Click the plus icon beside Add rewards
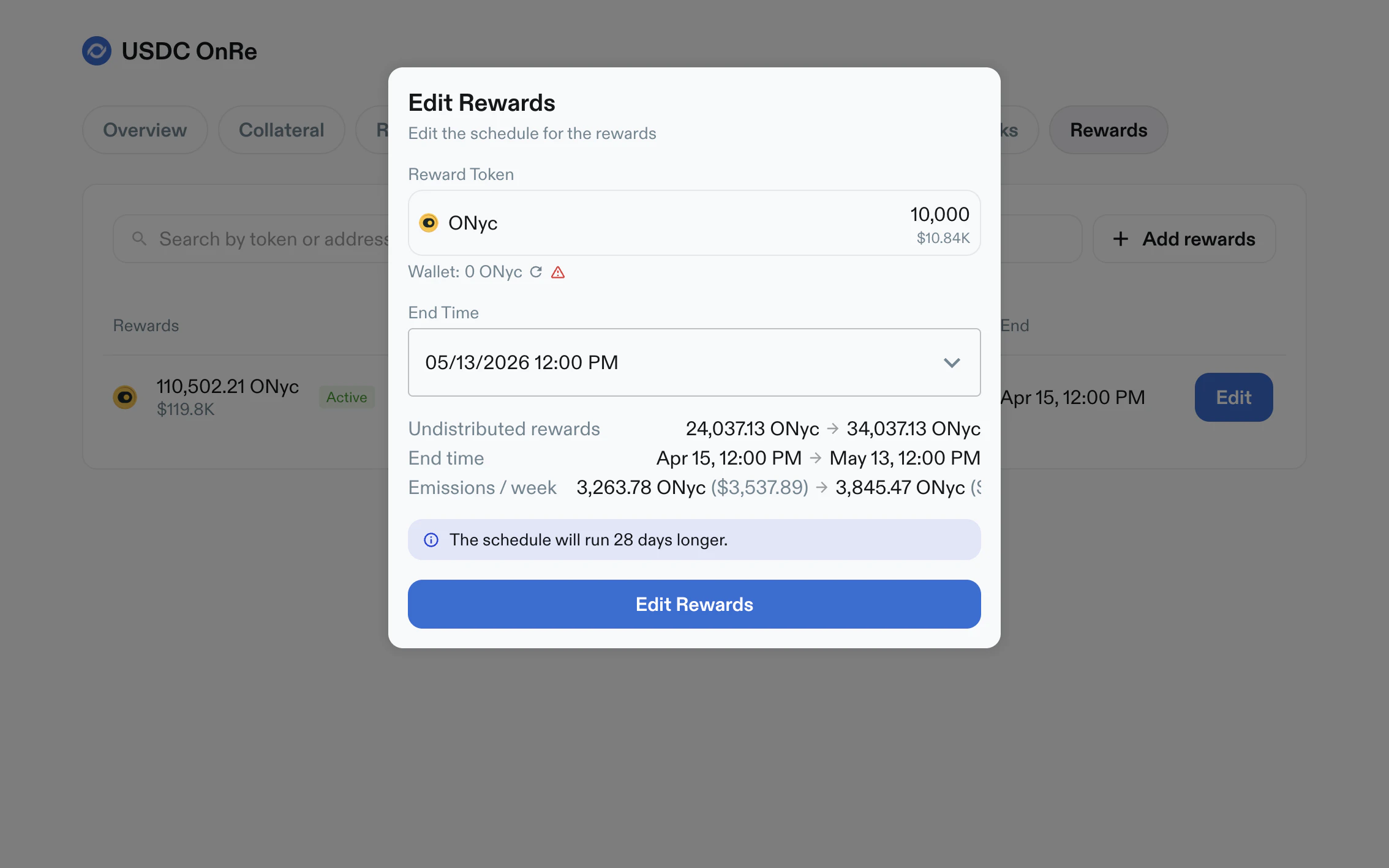1389x868 pixels. 1120,239
